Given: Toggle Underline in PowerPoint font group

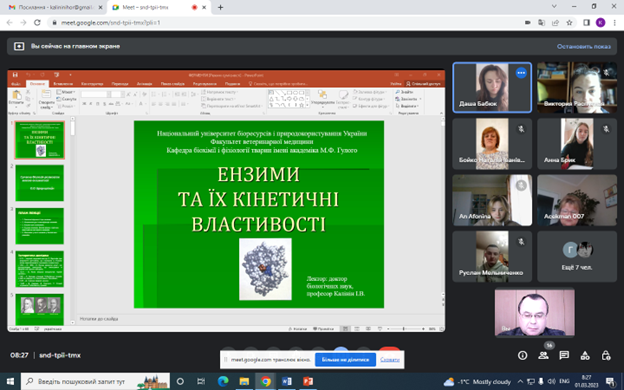Looking at the screenshot, I should tap(98, 104).
